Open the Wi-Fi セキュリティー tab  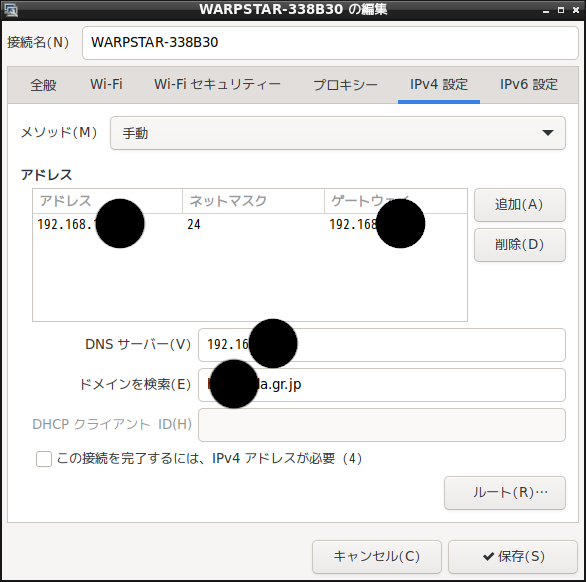point(217,85)
